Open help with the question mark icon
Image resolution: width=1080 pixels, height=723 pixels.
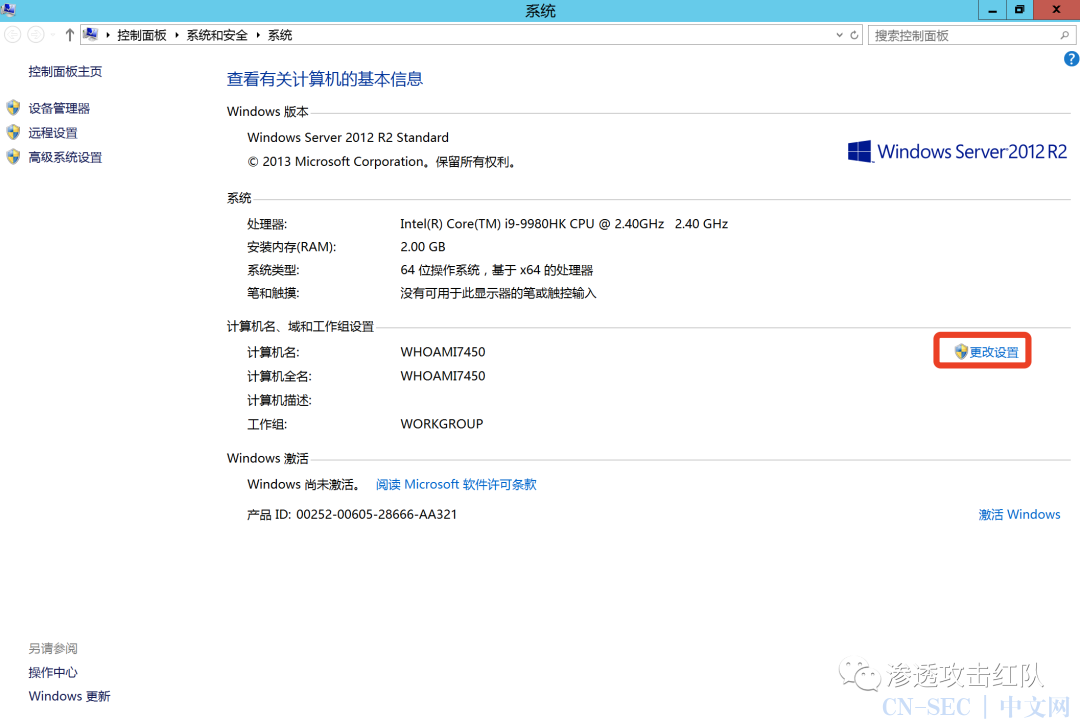click(1071, 59)
